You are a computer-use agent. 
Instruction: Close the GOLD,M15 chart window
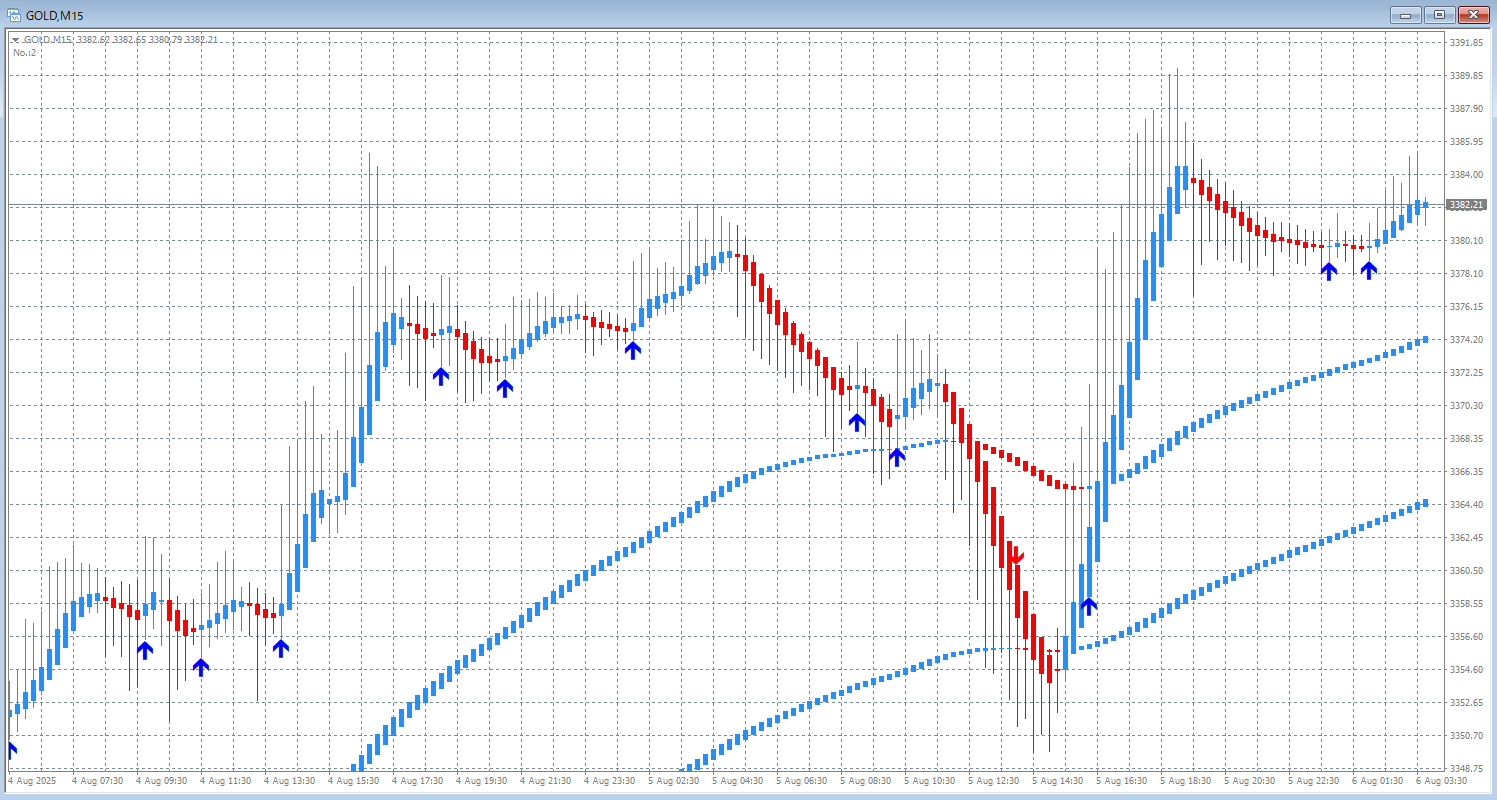click(x=1472, y=15)
